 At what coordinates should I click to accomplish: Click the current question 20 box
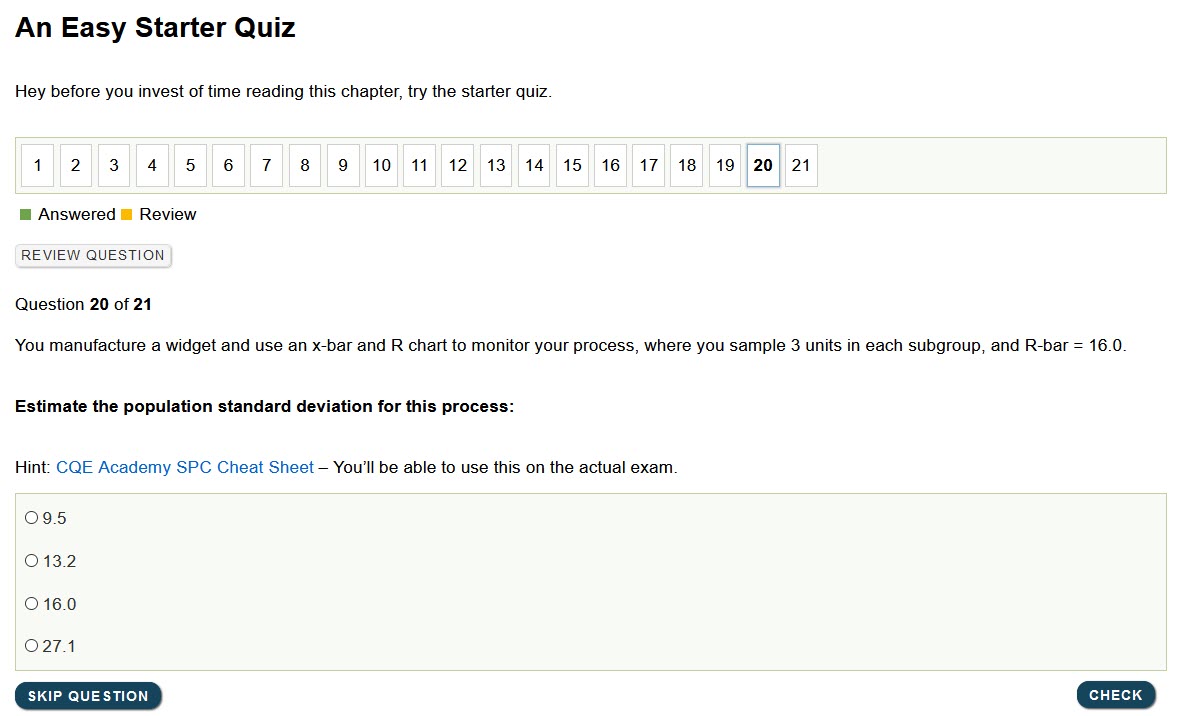point(763,166)
